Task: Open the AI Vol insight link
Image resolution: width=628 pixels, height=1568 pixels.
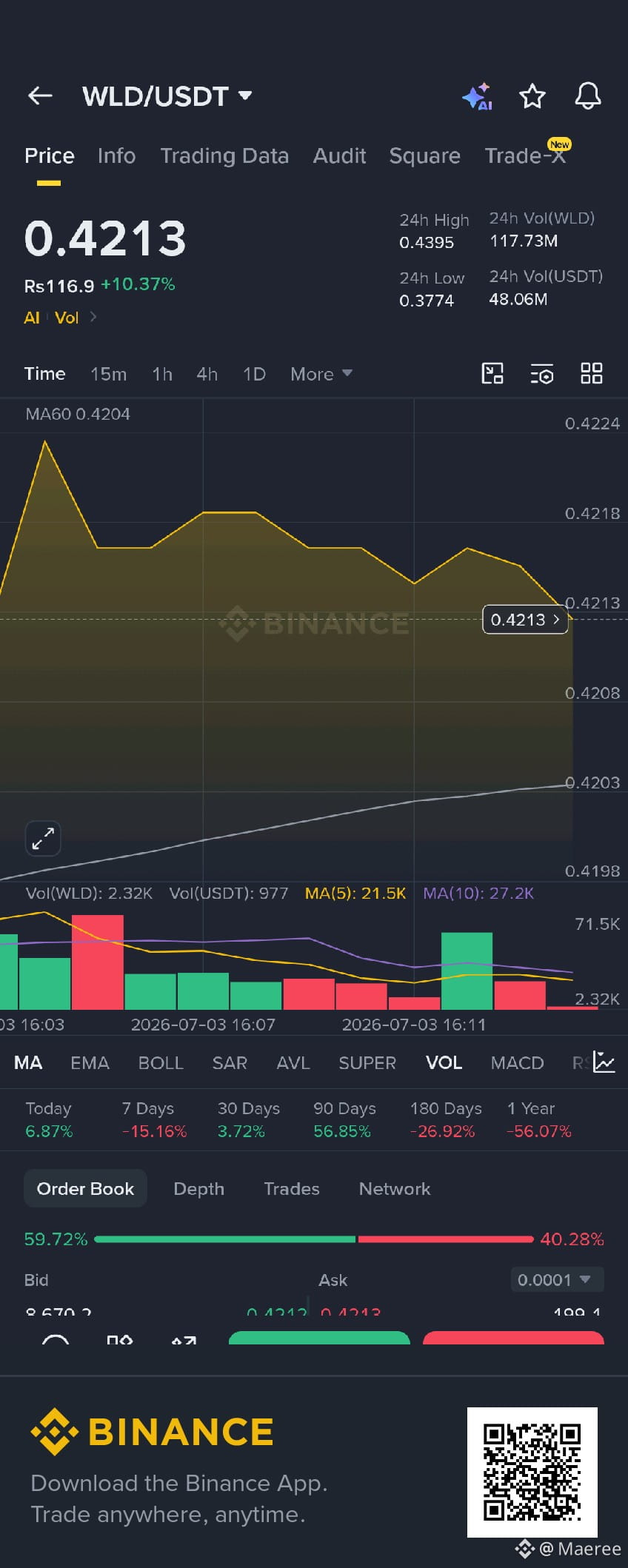Action: pos(60,318)
